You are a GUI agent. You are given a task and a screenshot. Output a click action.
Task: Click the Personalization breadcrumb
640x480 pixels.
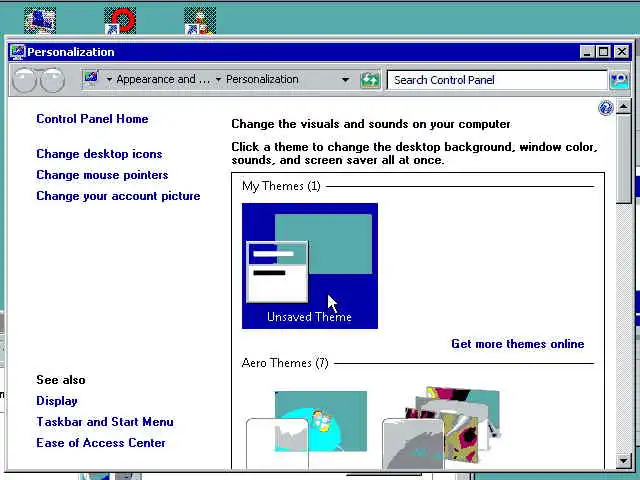262,79
